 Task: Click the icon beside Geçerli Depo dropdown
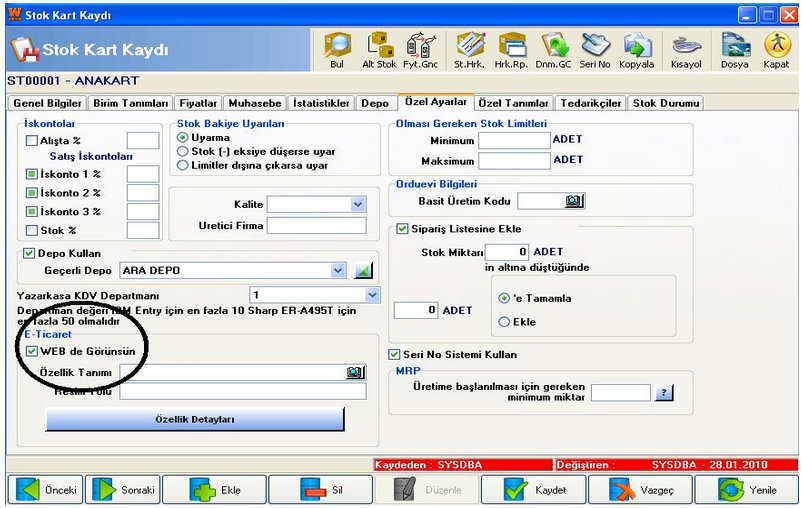(x=364, y=271)
